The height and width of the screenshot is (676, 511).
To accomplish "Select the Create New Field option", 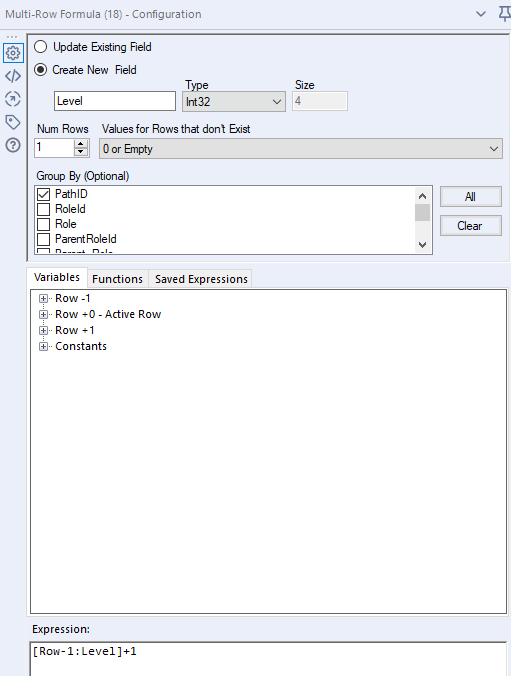I will click(x=41, y=70).
